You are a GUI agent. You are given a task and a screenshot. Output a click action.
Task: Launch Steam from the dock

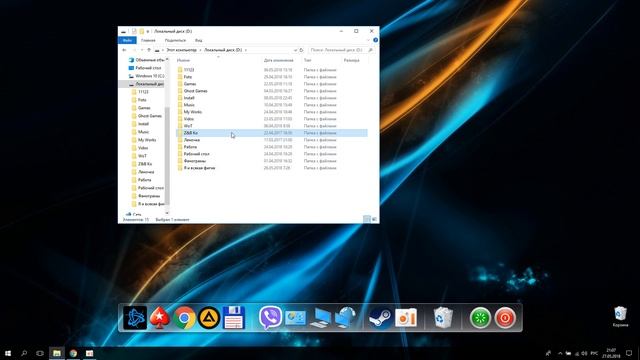[380, 318]
